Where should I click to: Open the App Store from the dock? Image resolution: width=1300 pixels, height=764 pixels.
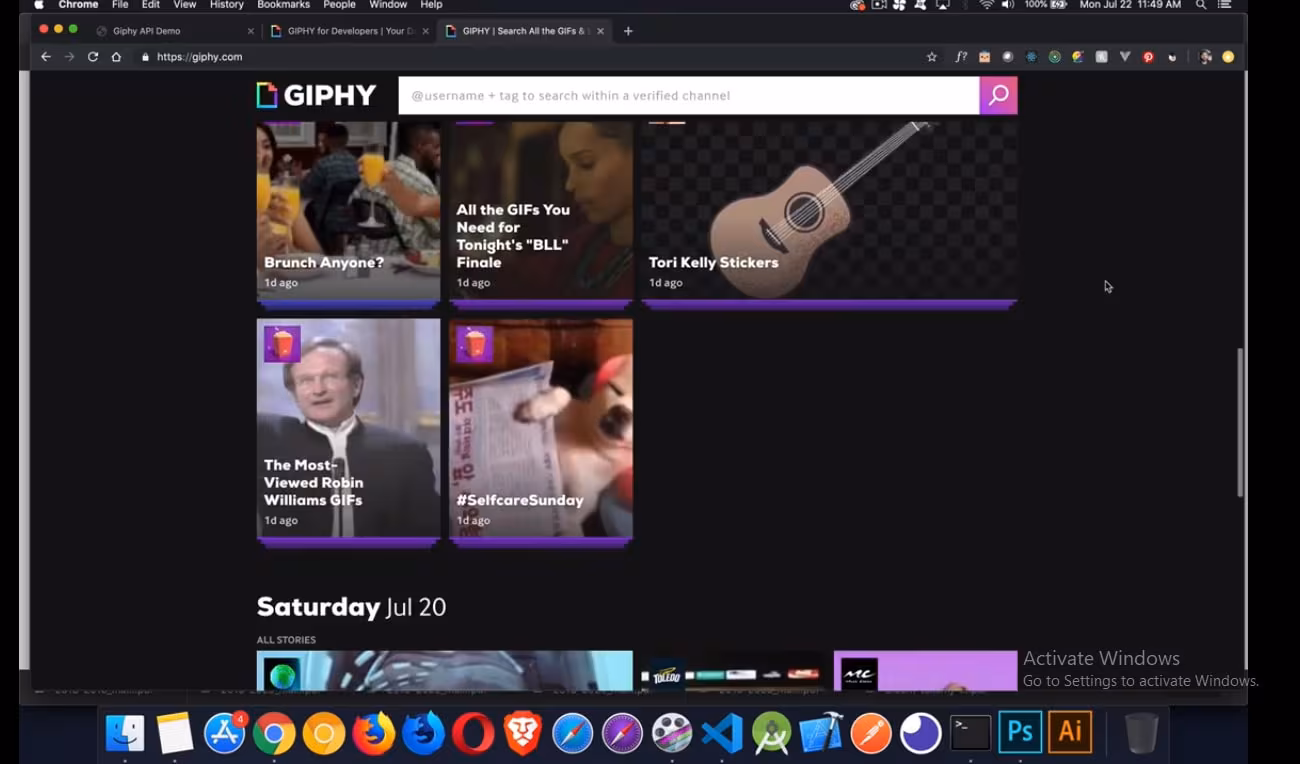(x=225, y=733)
